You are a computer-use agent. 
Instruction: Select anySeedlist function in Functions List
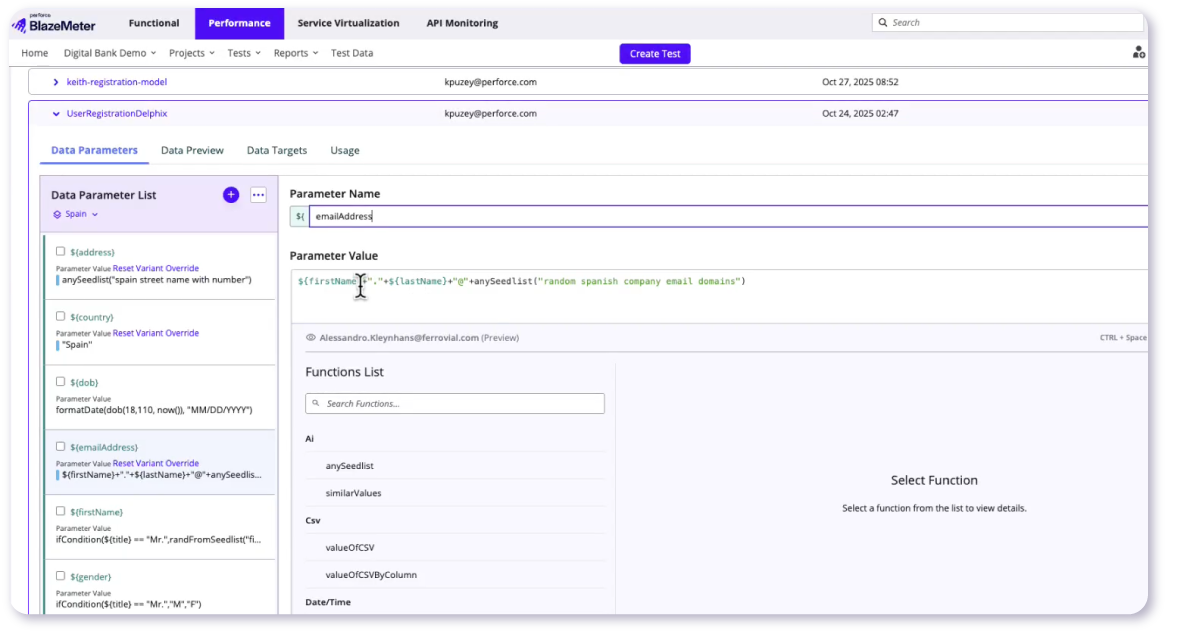[350, 466]
